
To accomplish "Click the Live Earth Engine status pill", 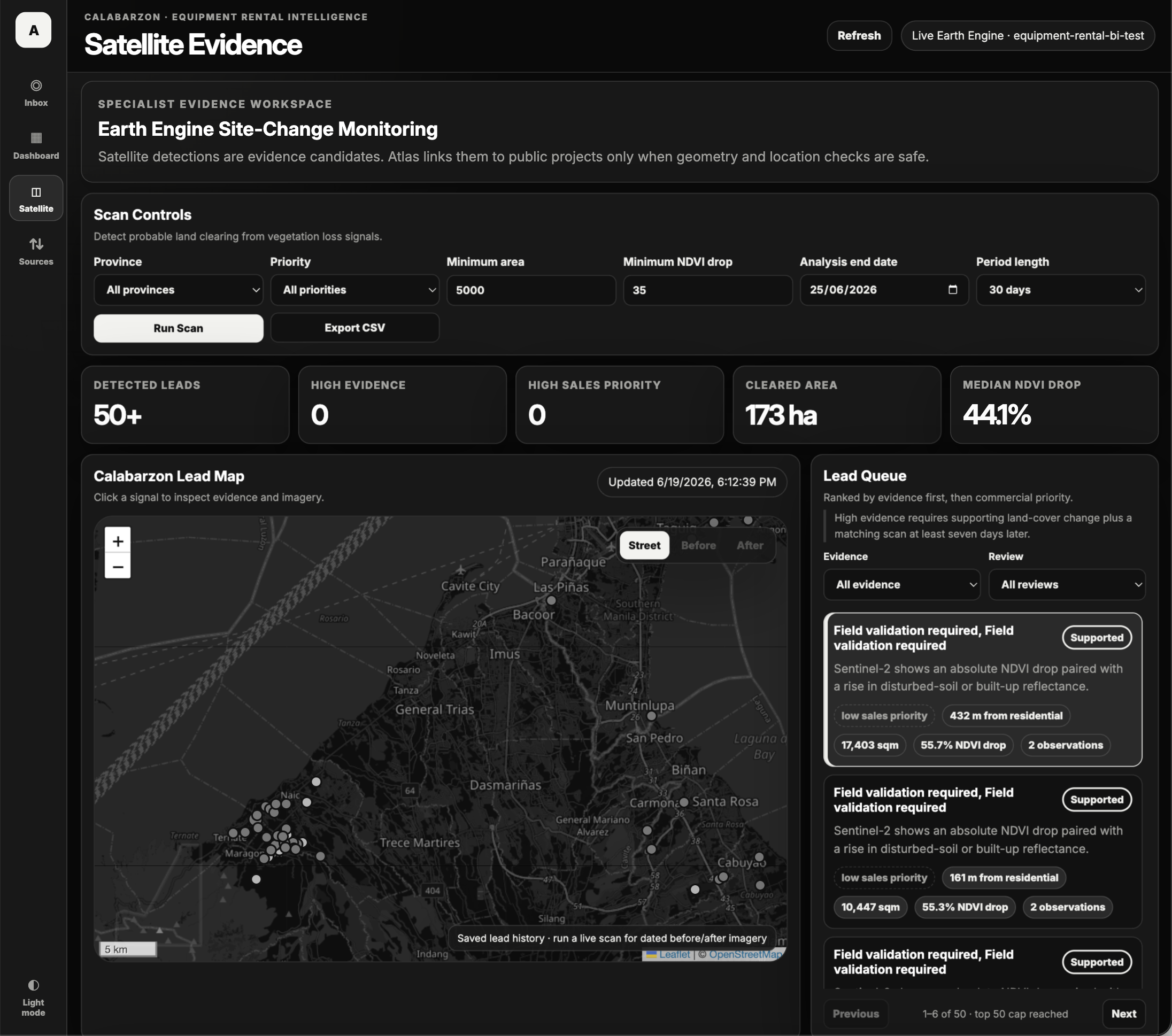I will coord(1028,35).
